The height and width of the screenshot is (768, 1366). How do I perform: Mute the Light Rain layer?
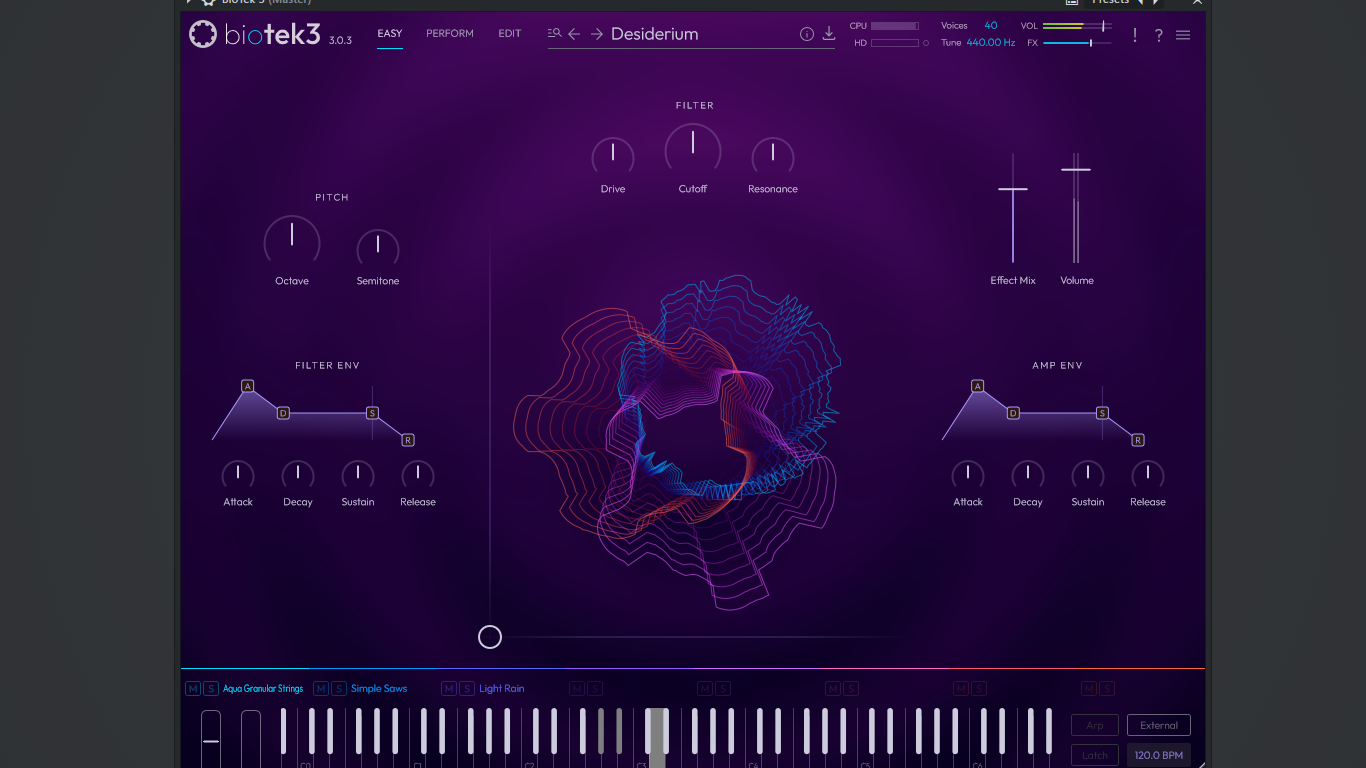(x=449, y=689)
